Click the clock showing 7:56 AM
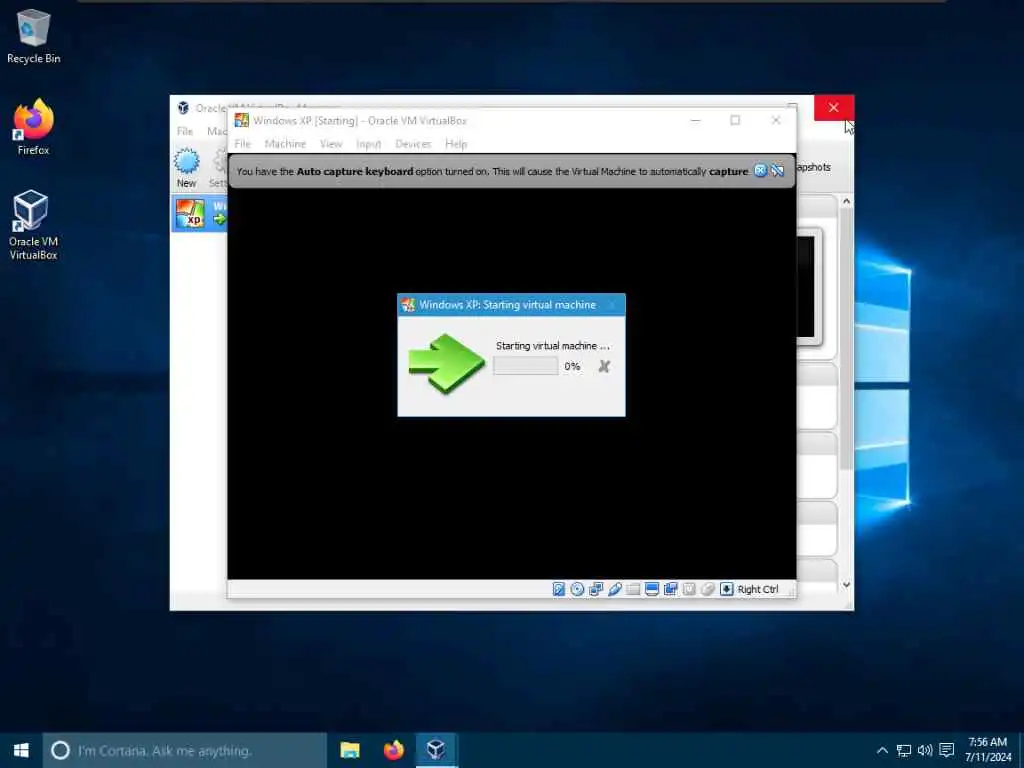This screenshot has width=1024, height=768. click(988, 750)
